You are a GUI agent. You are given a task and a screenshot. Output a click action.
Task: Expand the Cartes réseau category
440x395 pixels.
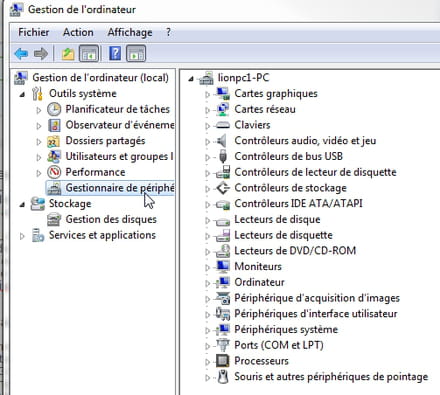(x=207, y=110)
